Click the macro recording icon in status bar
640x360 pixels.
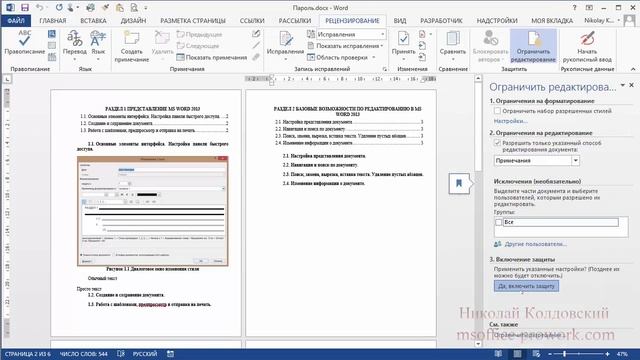tap(170, 354)
